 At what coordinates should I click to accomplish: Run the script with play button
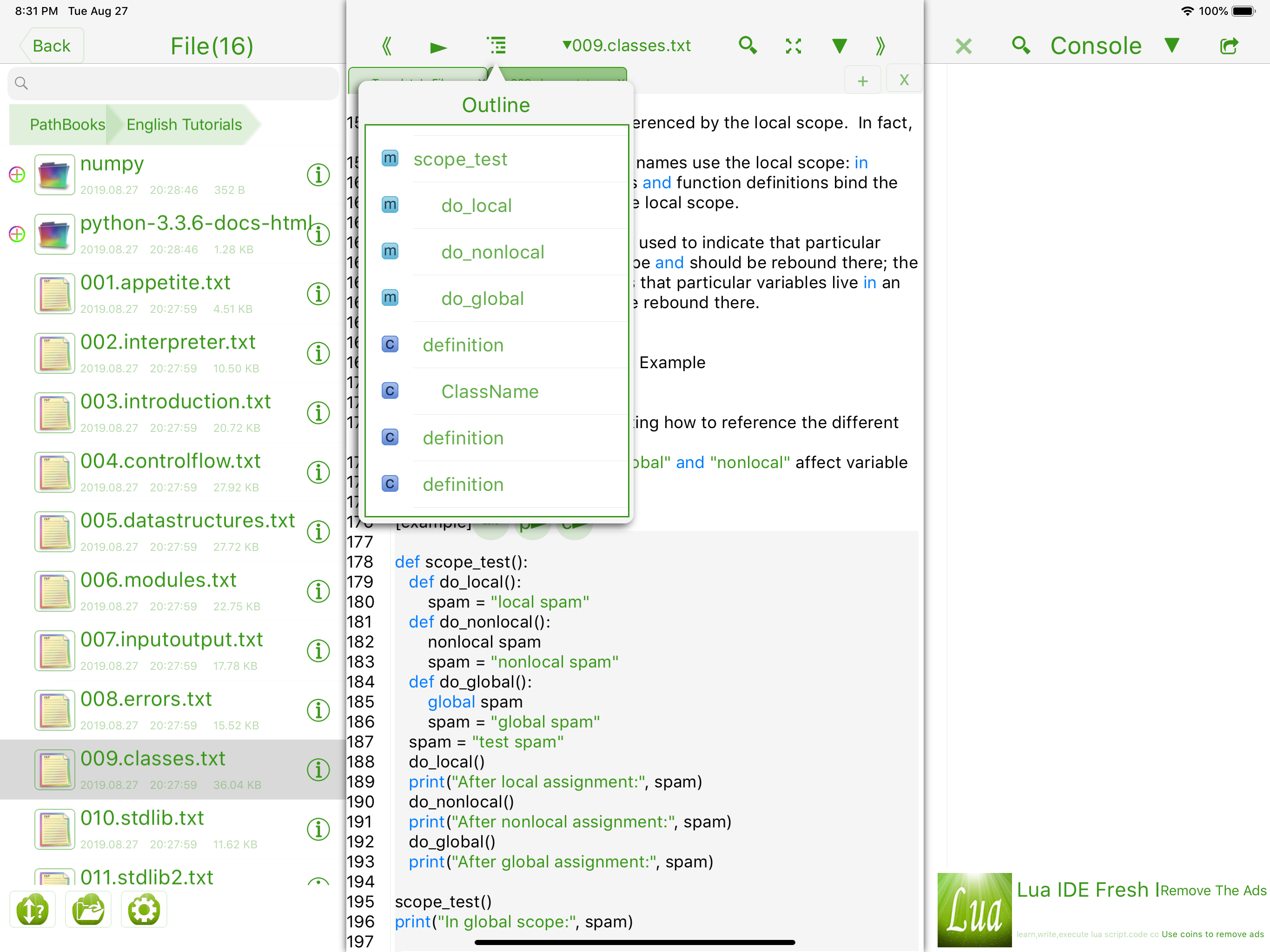[439, 46]
